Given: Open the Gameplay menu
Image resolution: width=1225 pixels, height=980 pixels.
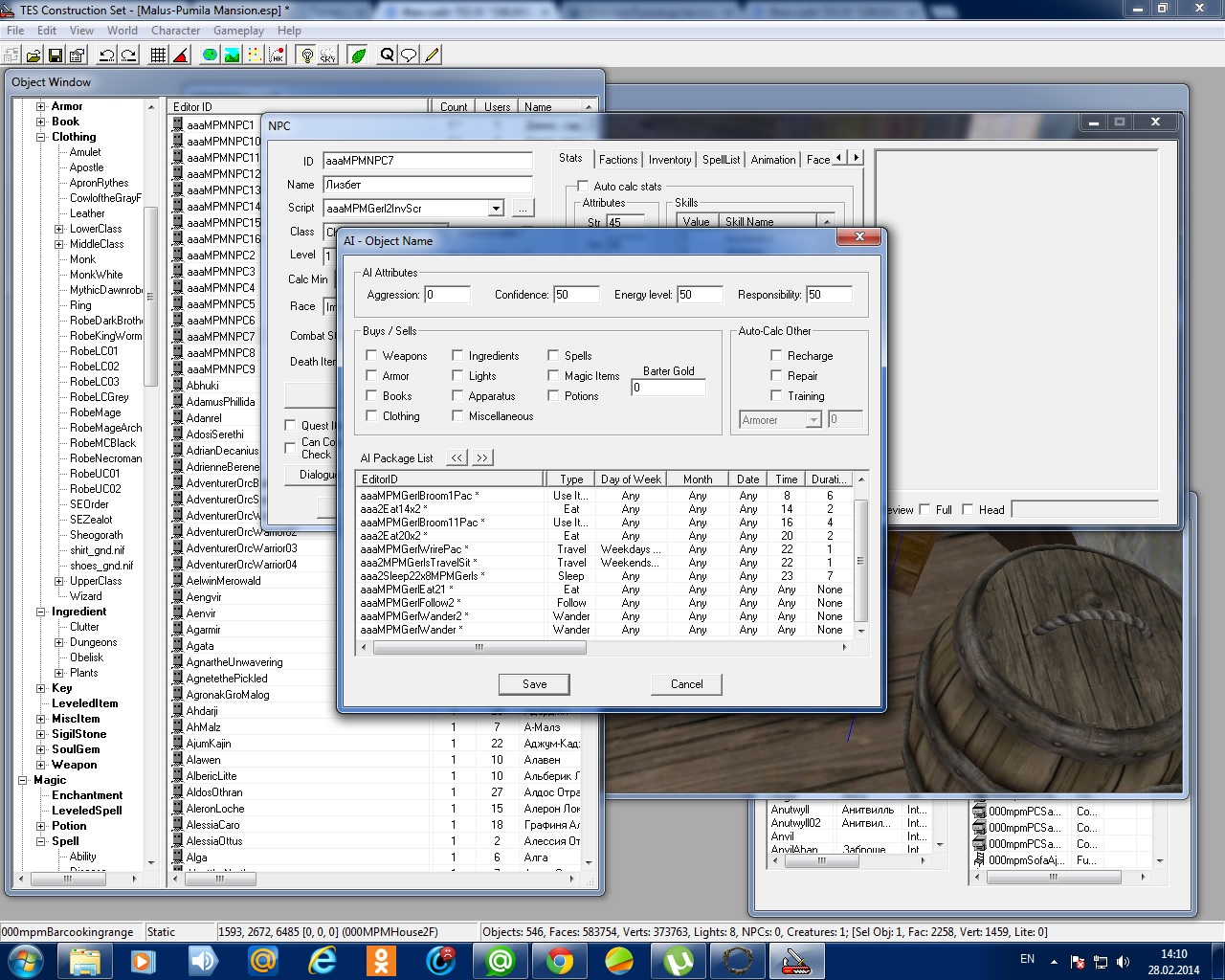Looking at the screenshot, I should (x=238, y=31).
